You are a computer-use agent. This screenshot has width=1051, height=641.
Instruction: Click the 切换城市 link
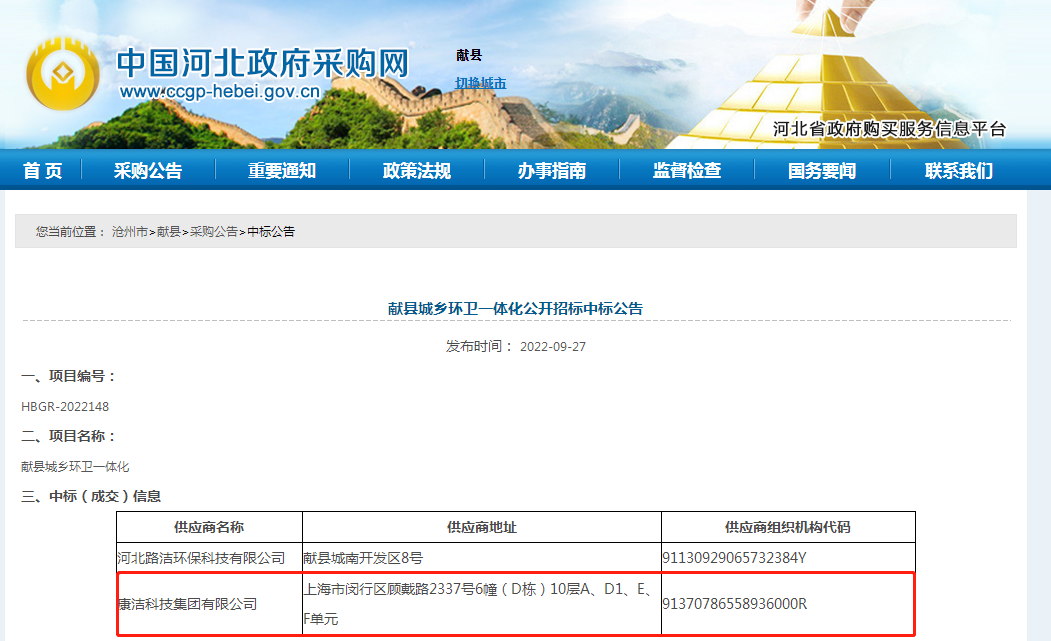click(x=481, y=83)
